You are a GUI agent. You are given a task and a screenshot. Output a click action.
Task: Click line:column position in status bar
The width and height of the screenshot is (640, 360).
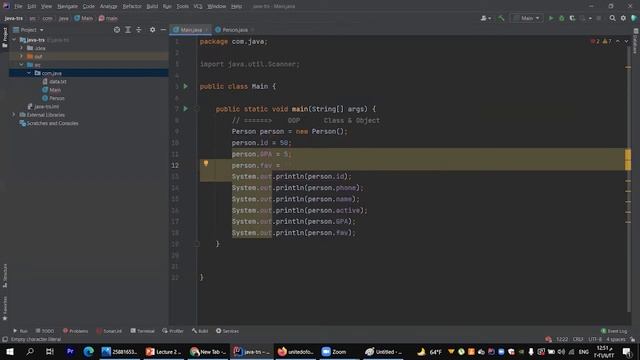pos(562,340)
